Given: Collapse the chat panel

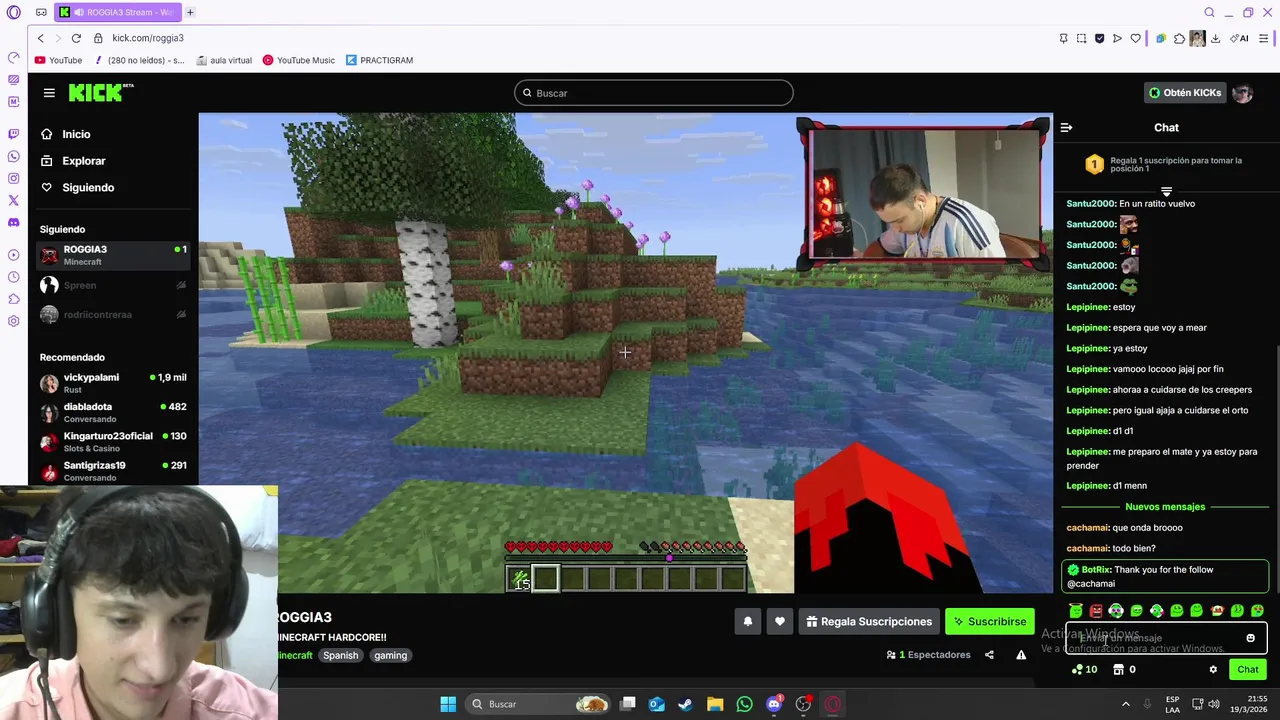Looking at the screenshot, I should 1066,128.
